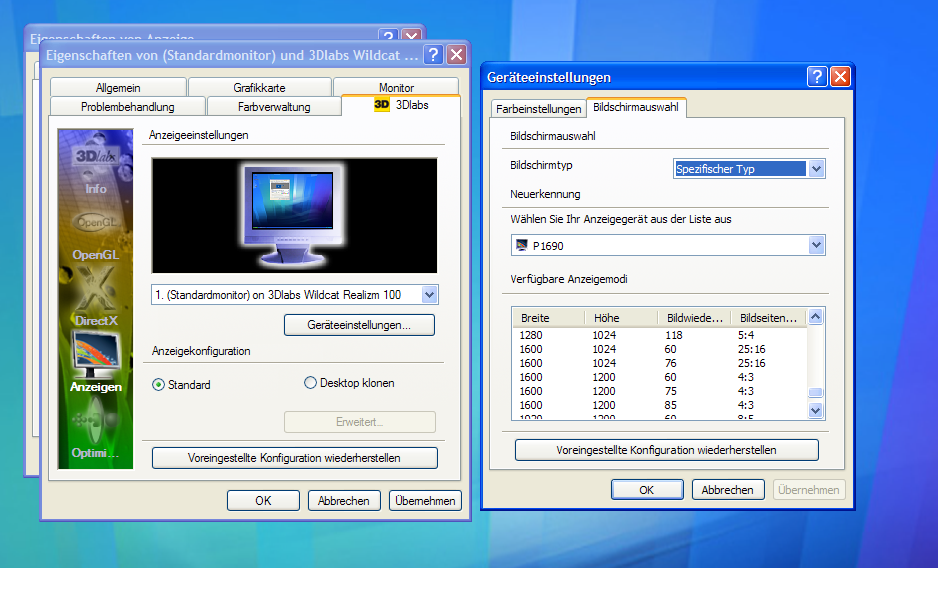This screenshot has width=938, height=600.
Task: Switch to the Grafikkarte tab
Action: (259, 88)
